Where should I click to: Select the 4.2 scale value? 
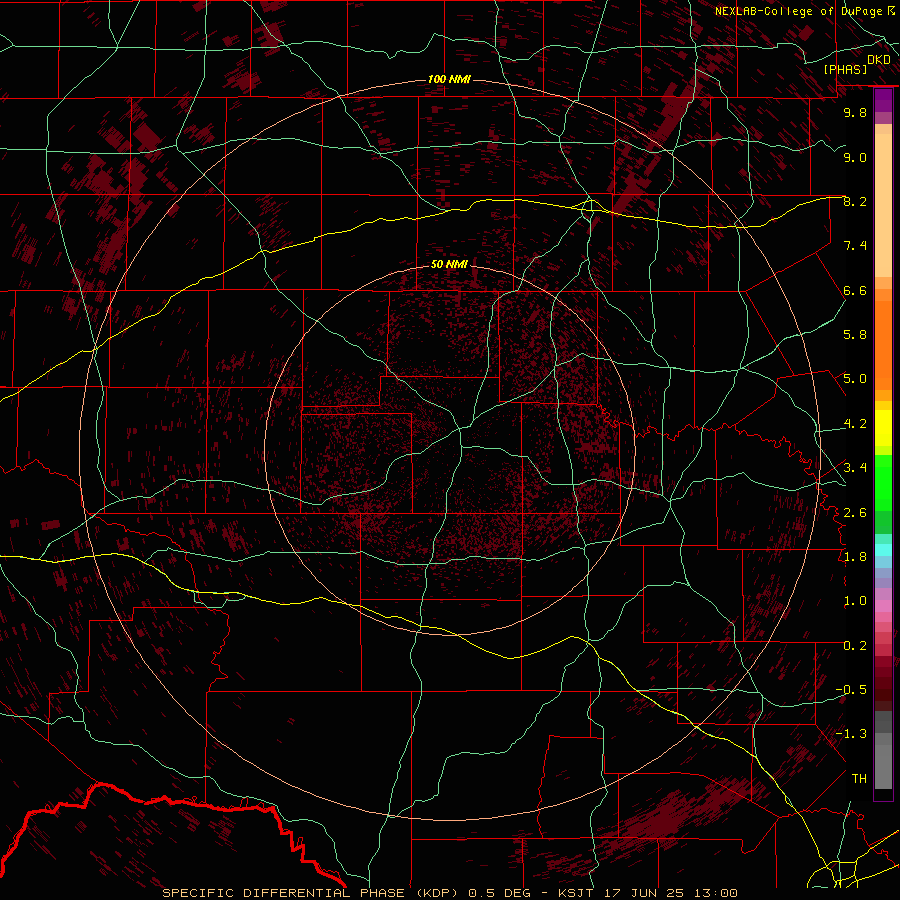coord(855,424)
